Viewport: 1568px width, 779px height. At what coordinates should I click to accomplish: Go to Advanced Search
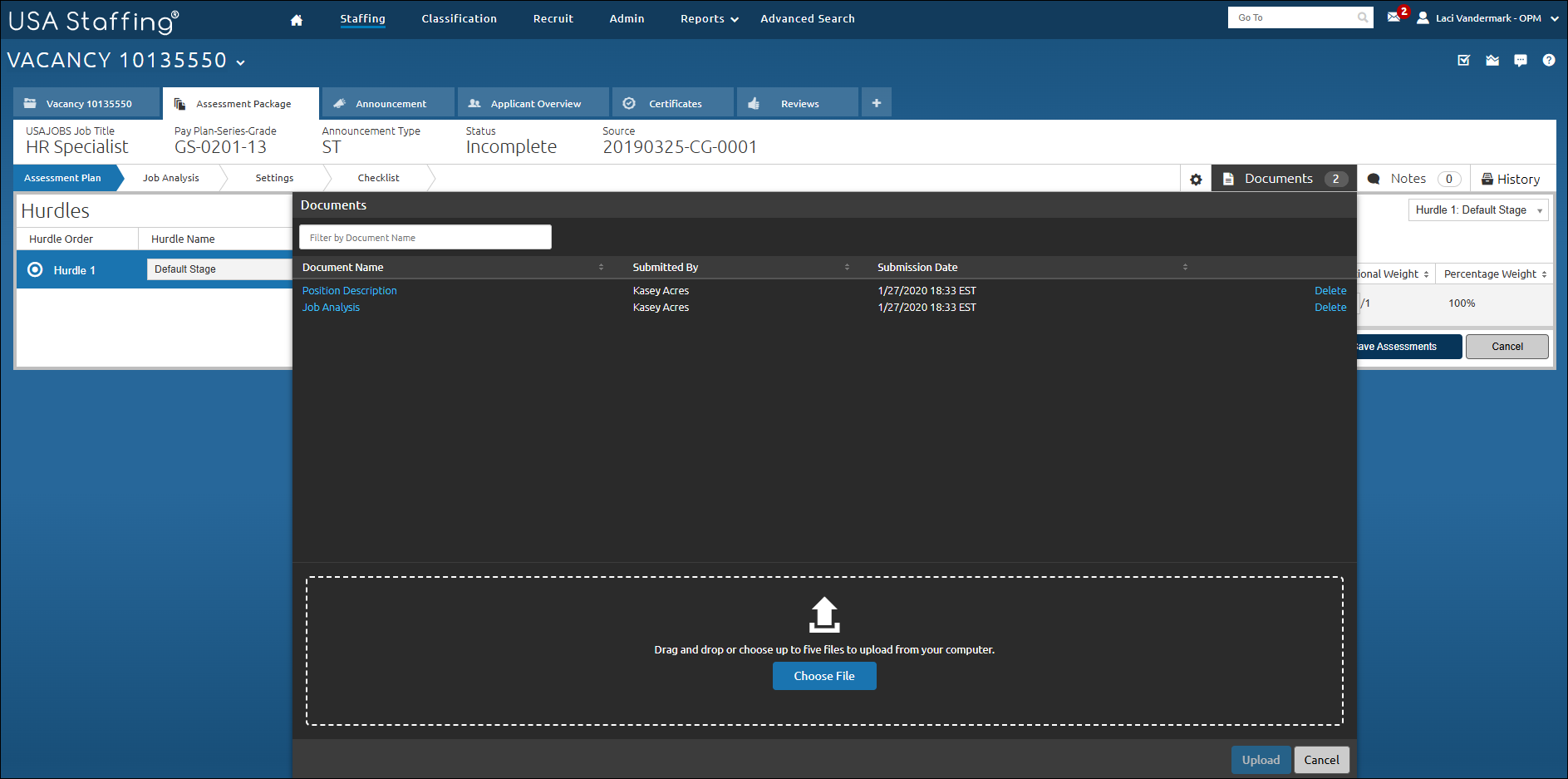pos(808,18)
